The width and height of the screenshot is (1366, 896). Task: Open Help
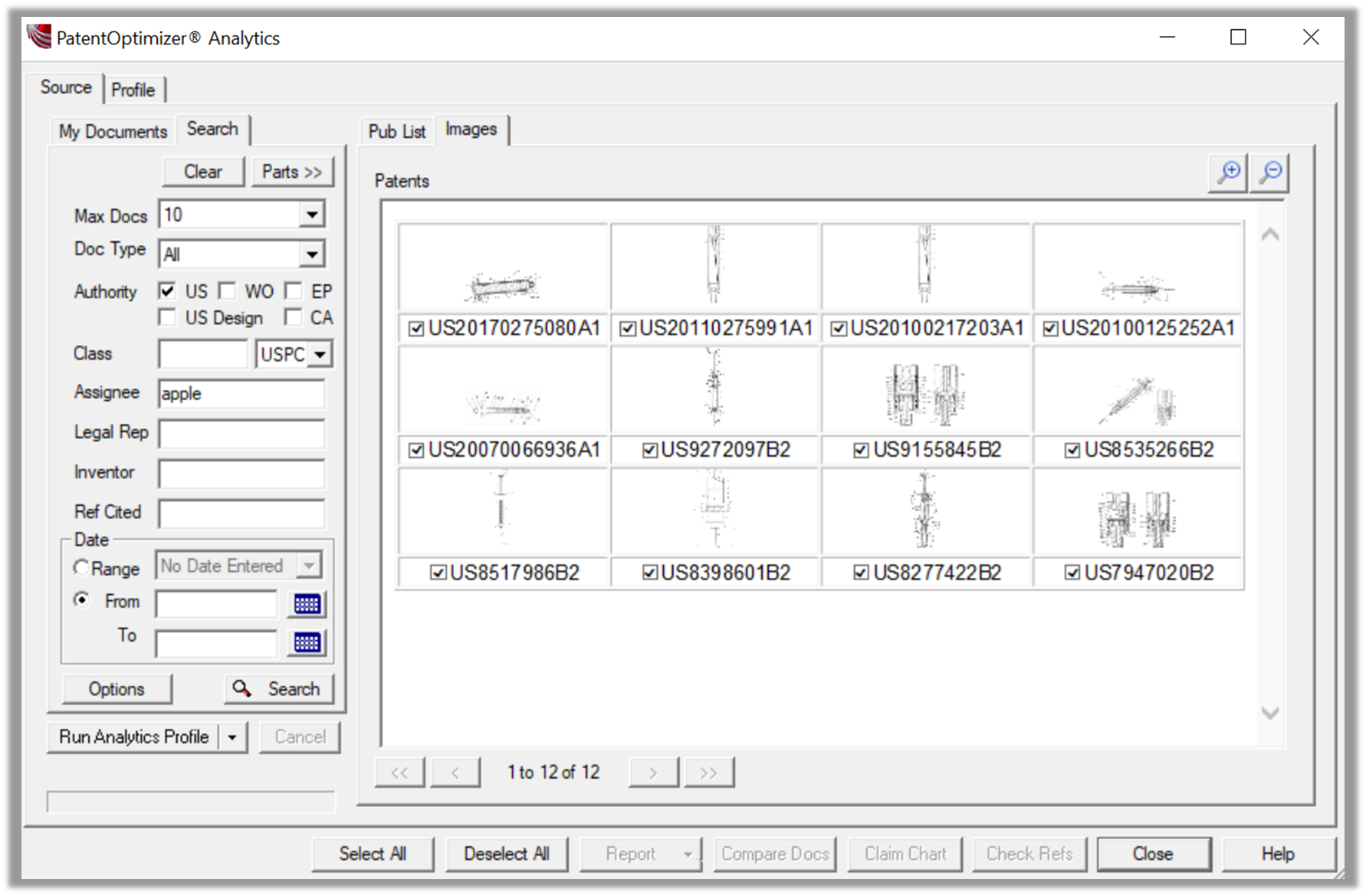(x=1278, y=854)
